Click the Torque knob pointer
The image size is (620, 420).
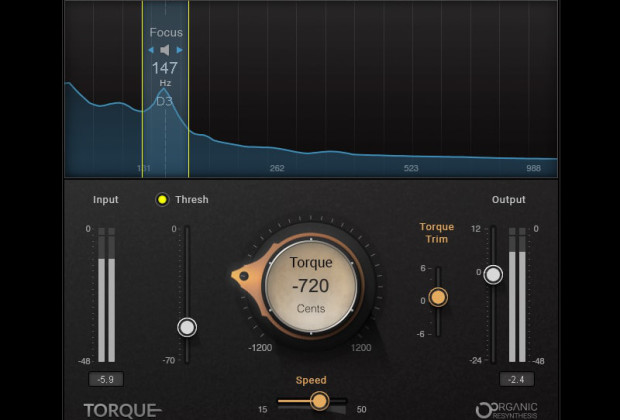pos(242,276)
